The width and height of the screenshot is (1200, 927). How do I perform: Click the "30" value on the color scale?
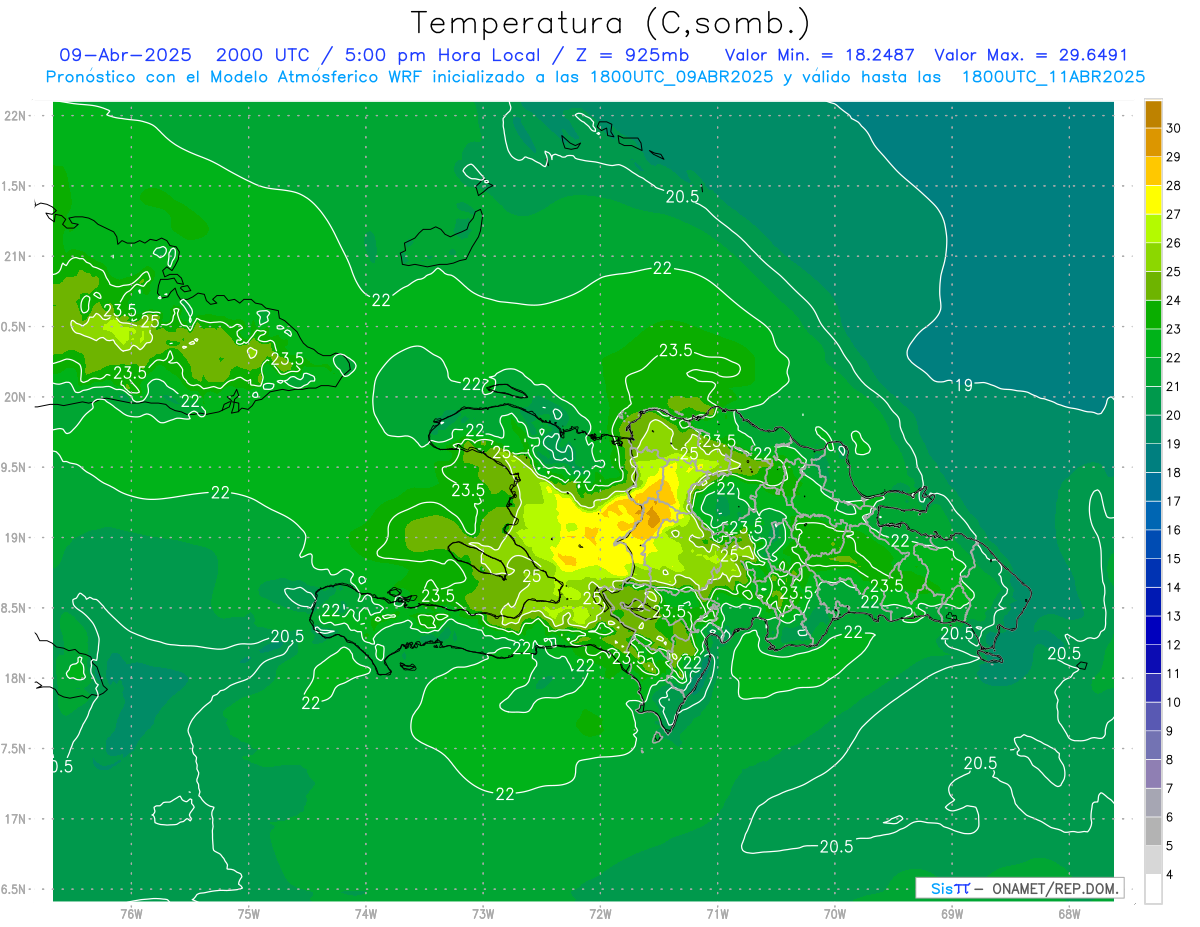pos(1174,128)
